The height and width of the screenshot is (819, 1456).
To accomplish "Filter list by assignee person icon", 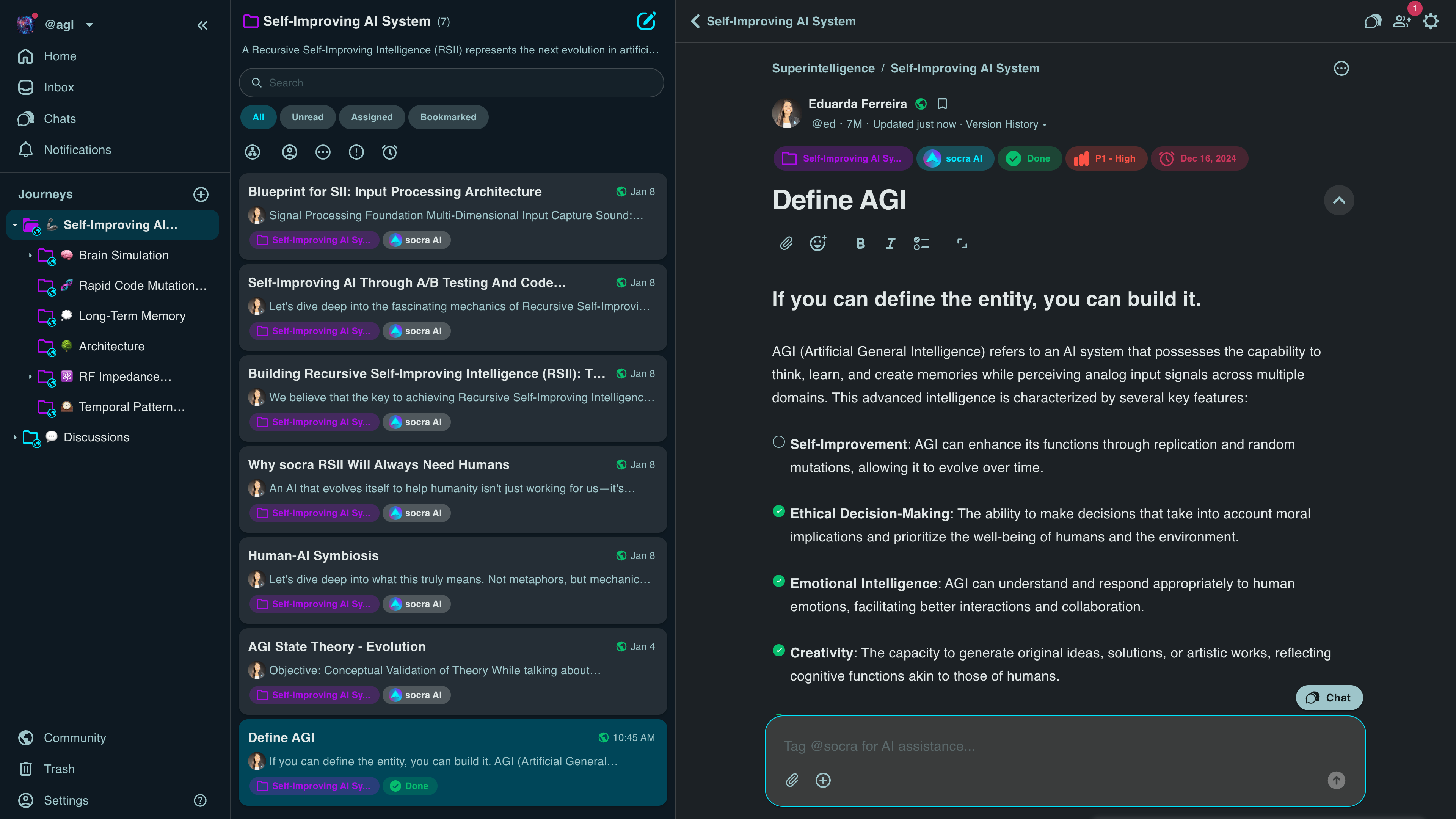I will point(289,152).
